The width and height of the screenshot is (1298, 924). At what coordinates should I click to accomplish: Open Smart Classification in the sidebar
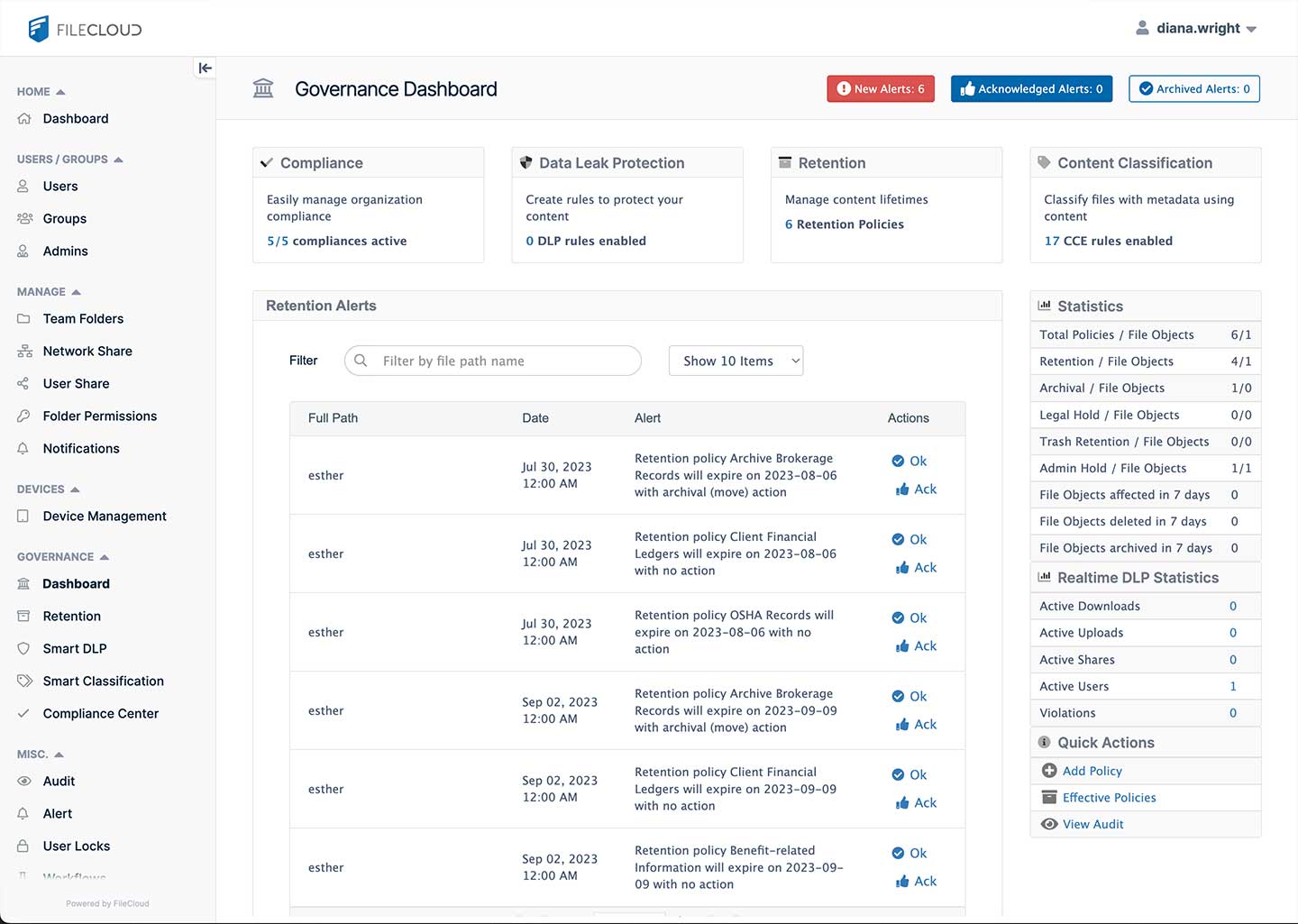(103, 681)
